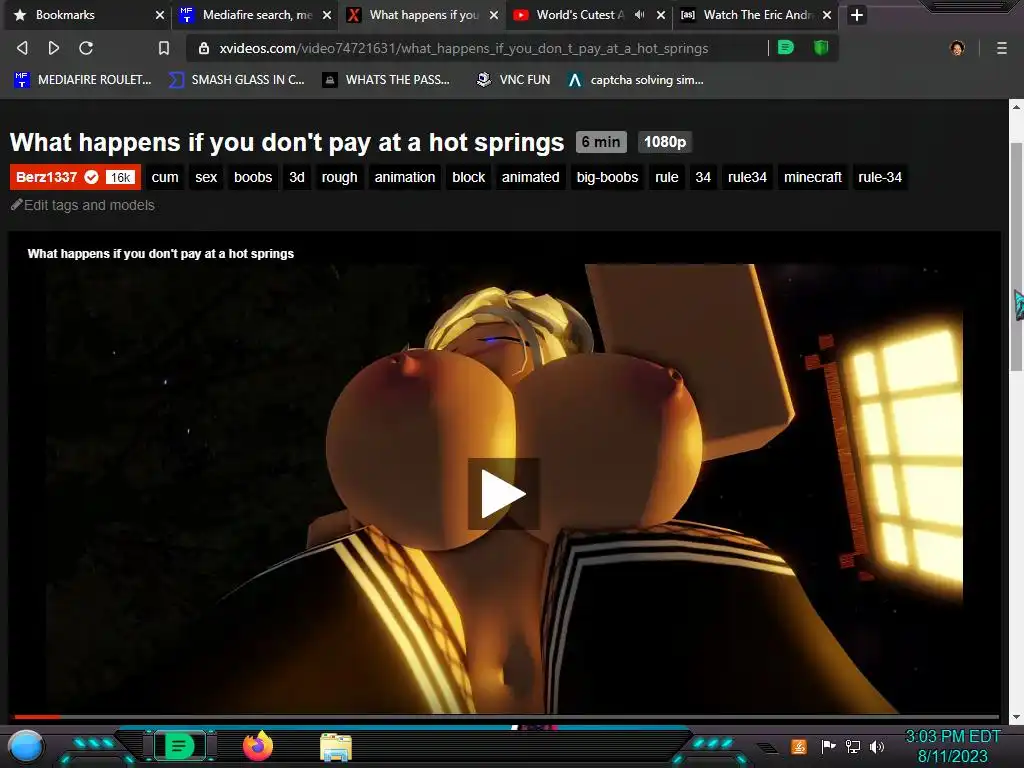Bookmark this page with the bookmark icon
The width and height of the screenshot is (1024, 768).
(x=164, y=48)
